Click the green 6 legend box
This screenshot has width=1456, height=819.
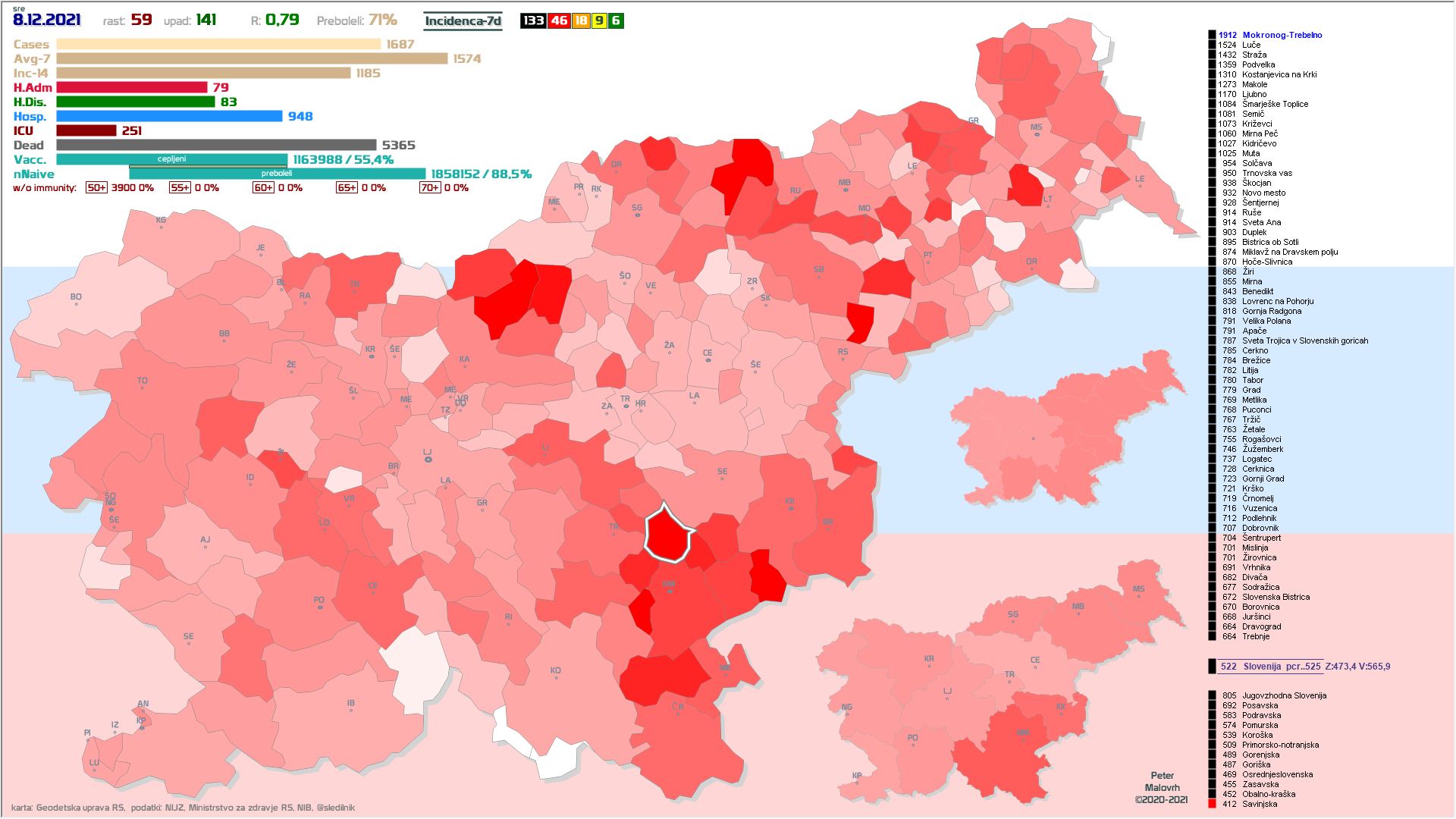(616, 20)
